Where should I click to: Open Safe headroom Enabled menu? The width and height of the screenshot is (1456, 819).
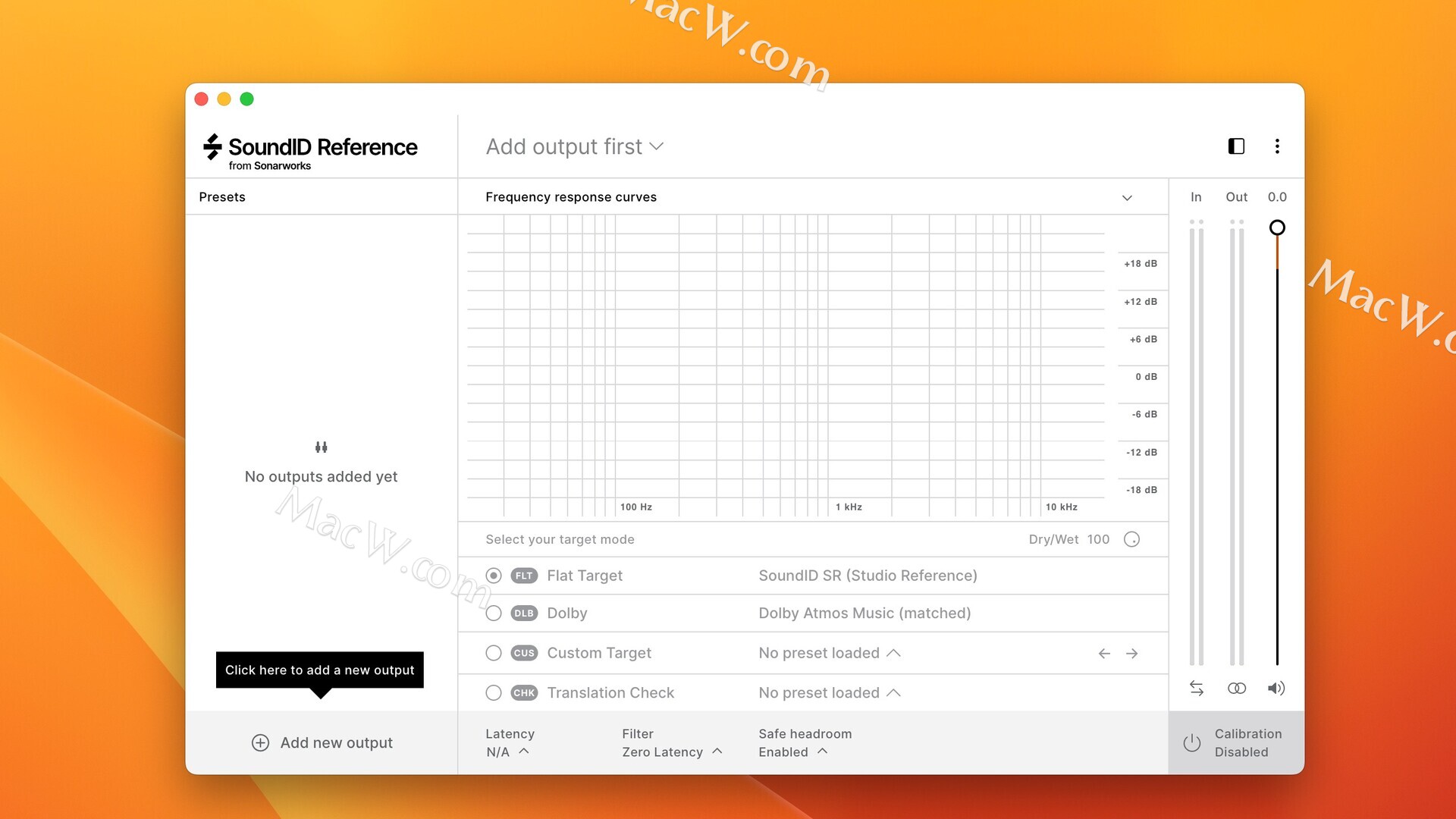793,752
